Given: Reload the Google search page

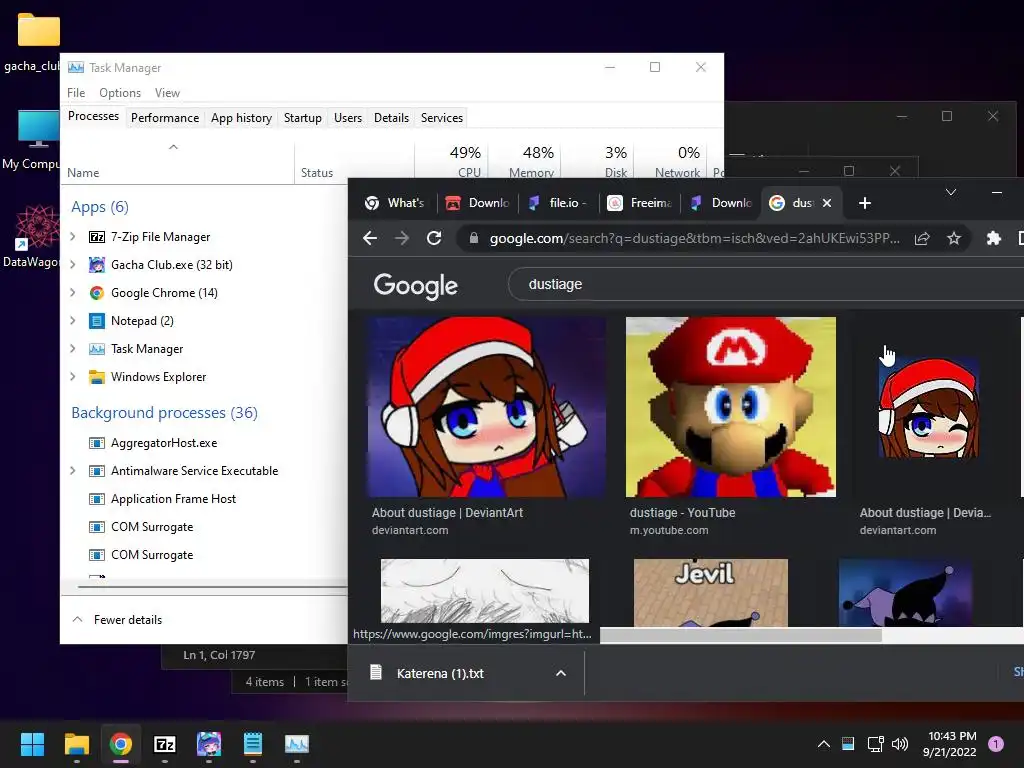Looking at the screenshot, I should (434, 238).
